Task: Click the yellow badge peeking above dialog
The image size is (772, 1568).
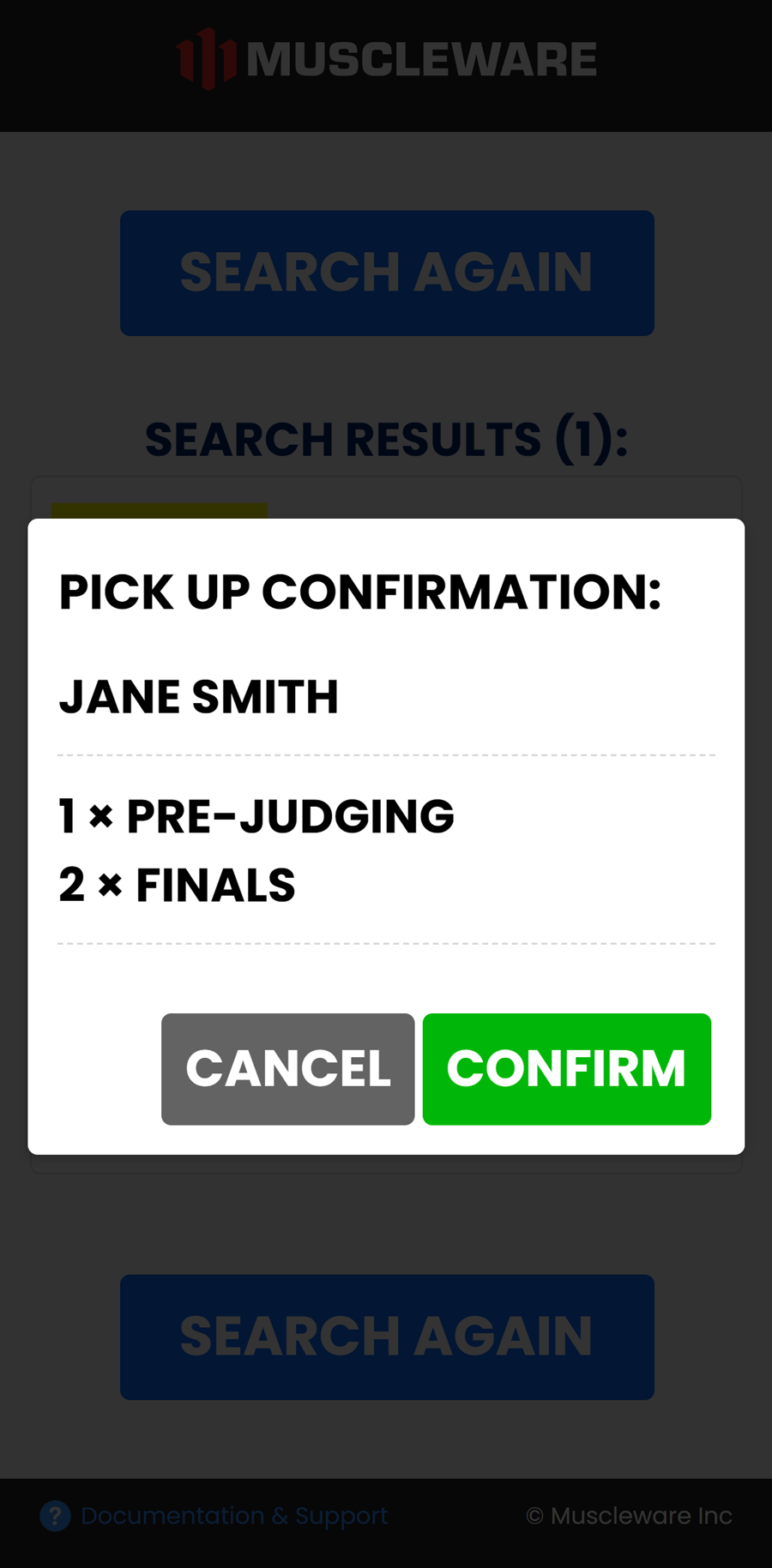Action: click(159, 511)
